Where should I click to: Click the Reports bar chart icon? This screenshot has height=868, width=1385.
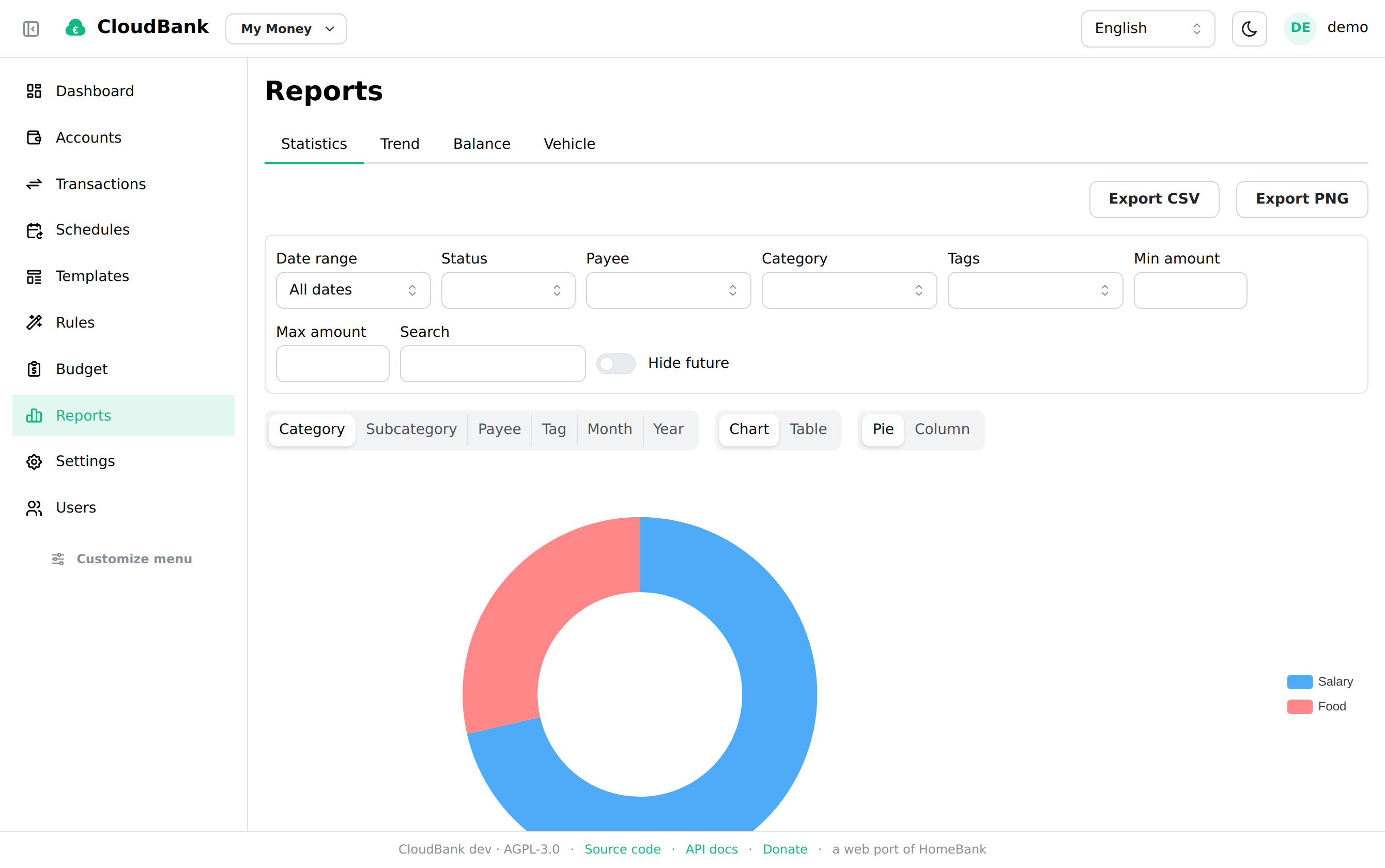click(x=34, y=415)
